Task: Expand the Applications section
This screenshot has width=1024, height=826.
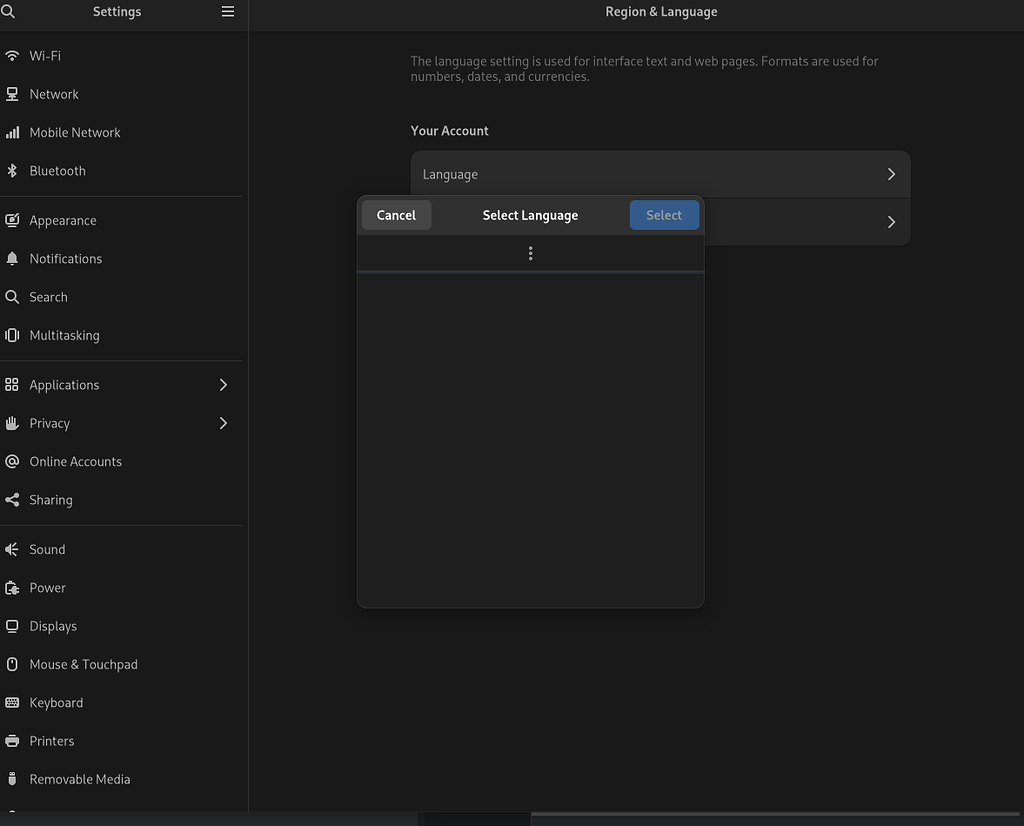Action: (x=224, y=384)
